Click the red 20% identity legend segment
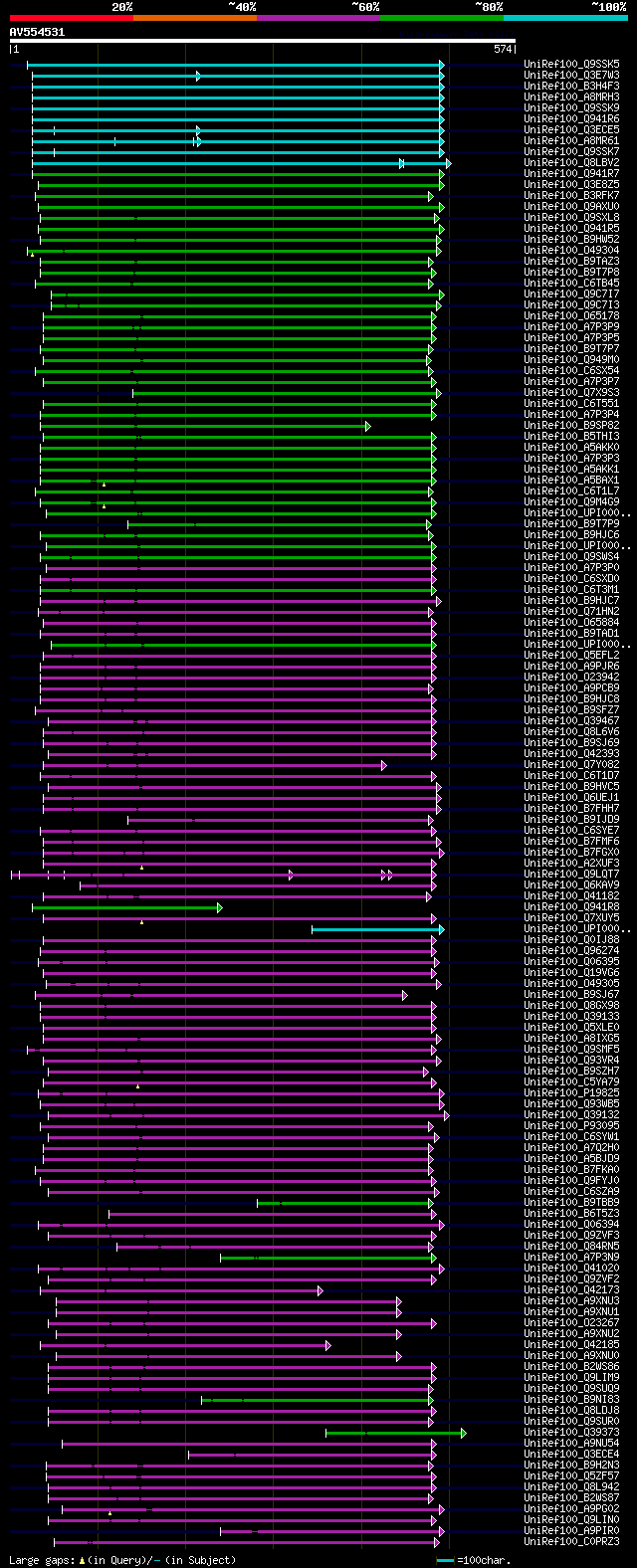The height and width of the screenshot is (1568, 637). point(71,17)
